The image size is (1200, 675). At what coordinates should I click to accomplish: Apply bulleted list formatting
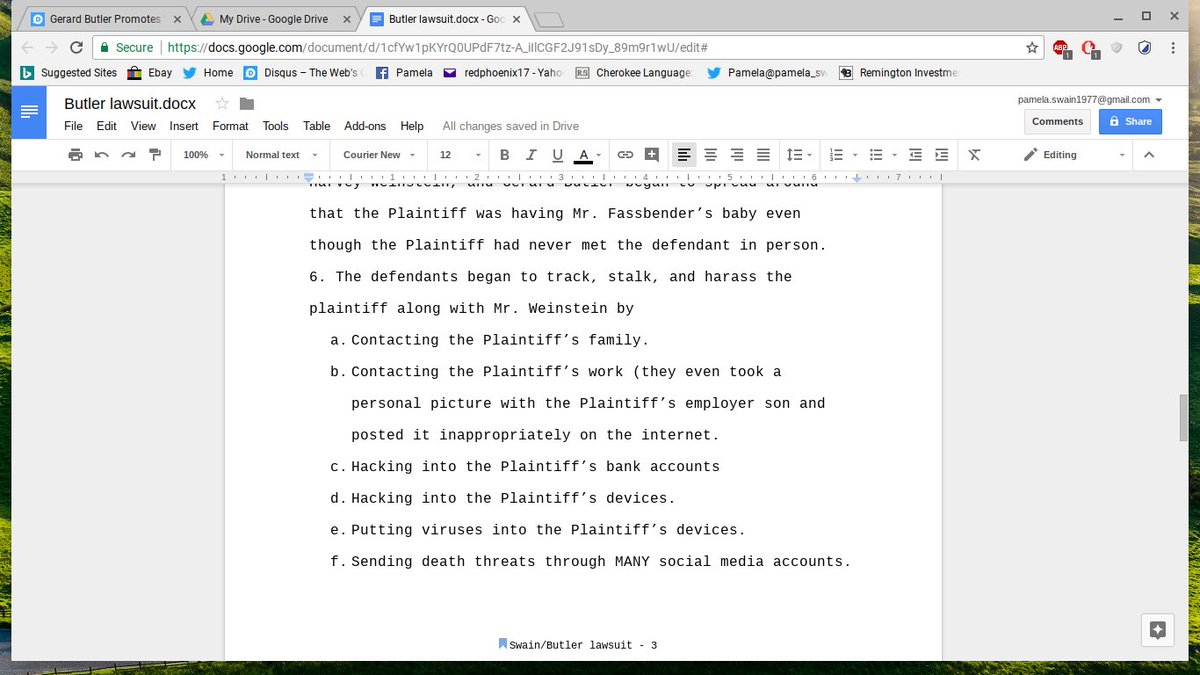pyautogui.click(x=876, y=155)
